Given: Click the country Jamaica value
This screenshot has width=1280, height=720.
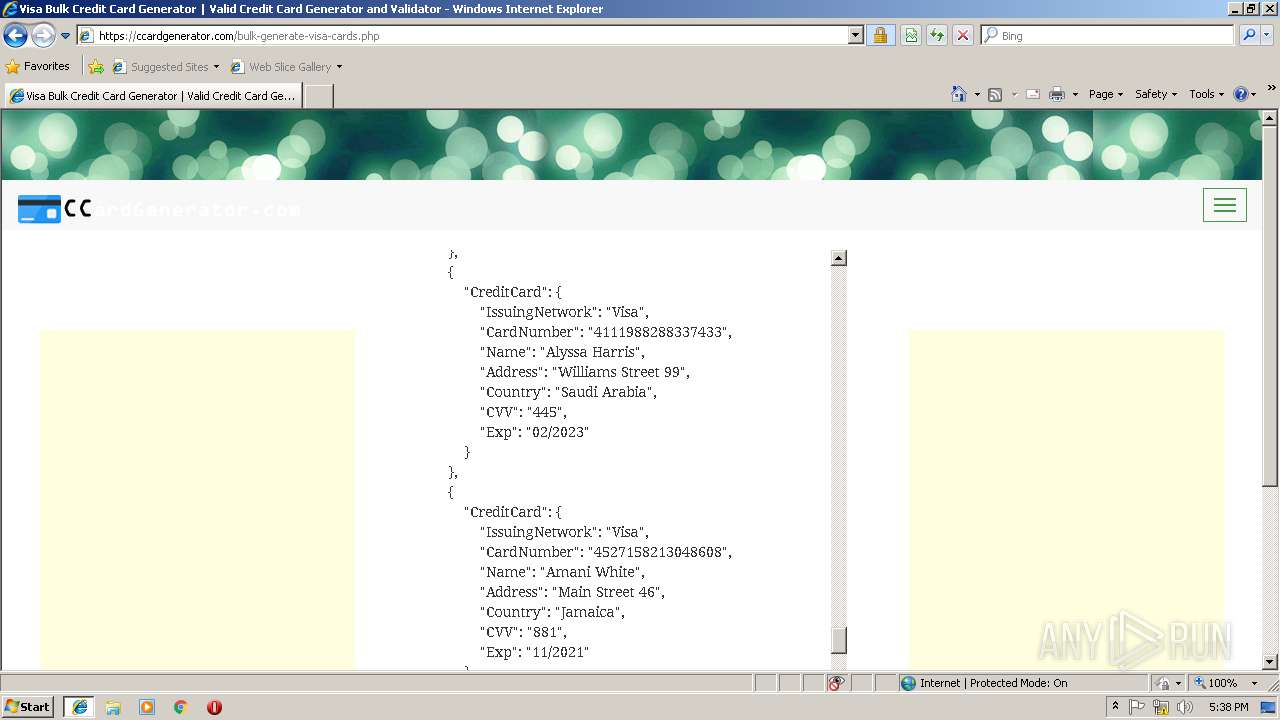Looking at the screenshot, I should (588, 612).
